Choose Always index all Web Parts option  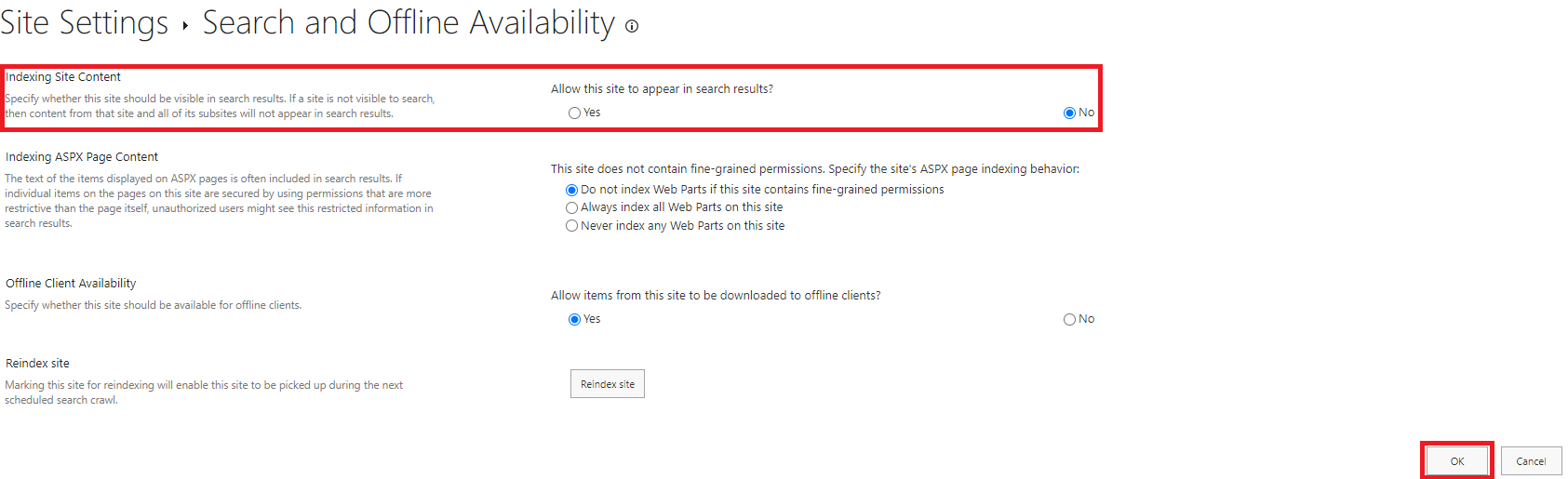tap(571, 207)
